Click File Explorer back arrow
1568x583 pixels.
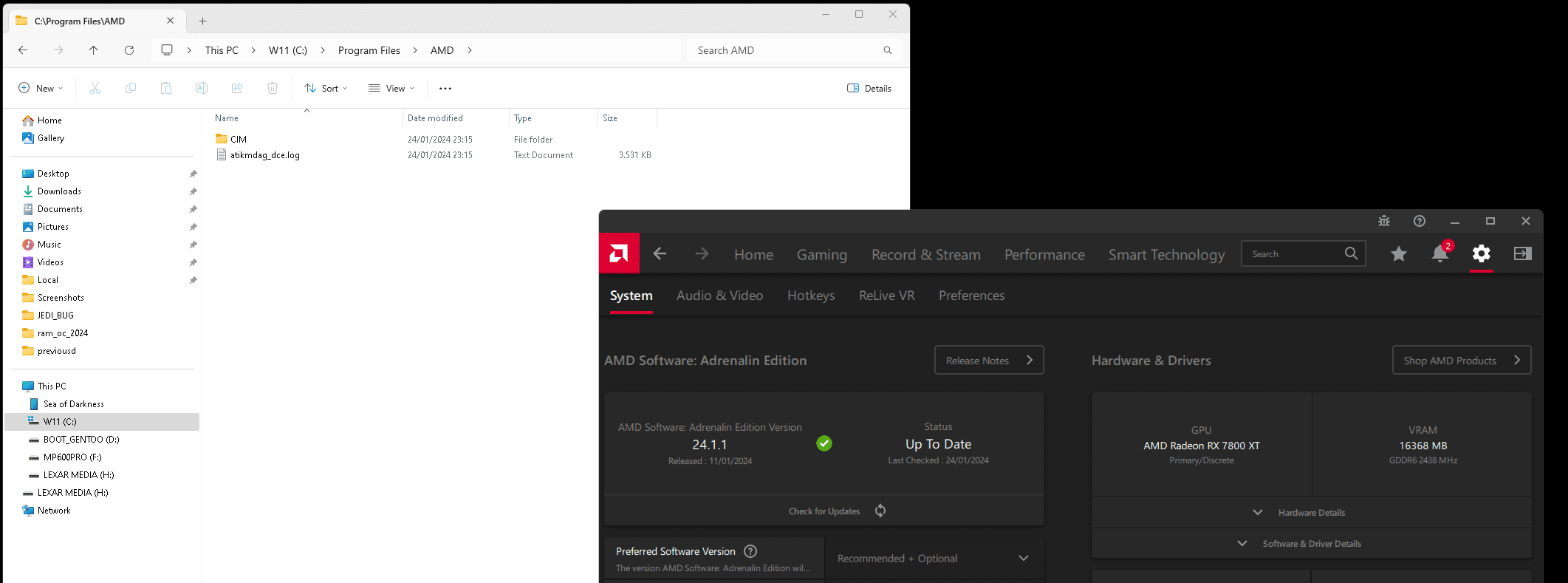(23, 50)
